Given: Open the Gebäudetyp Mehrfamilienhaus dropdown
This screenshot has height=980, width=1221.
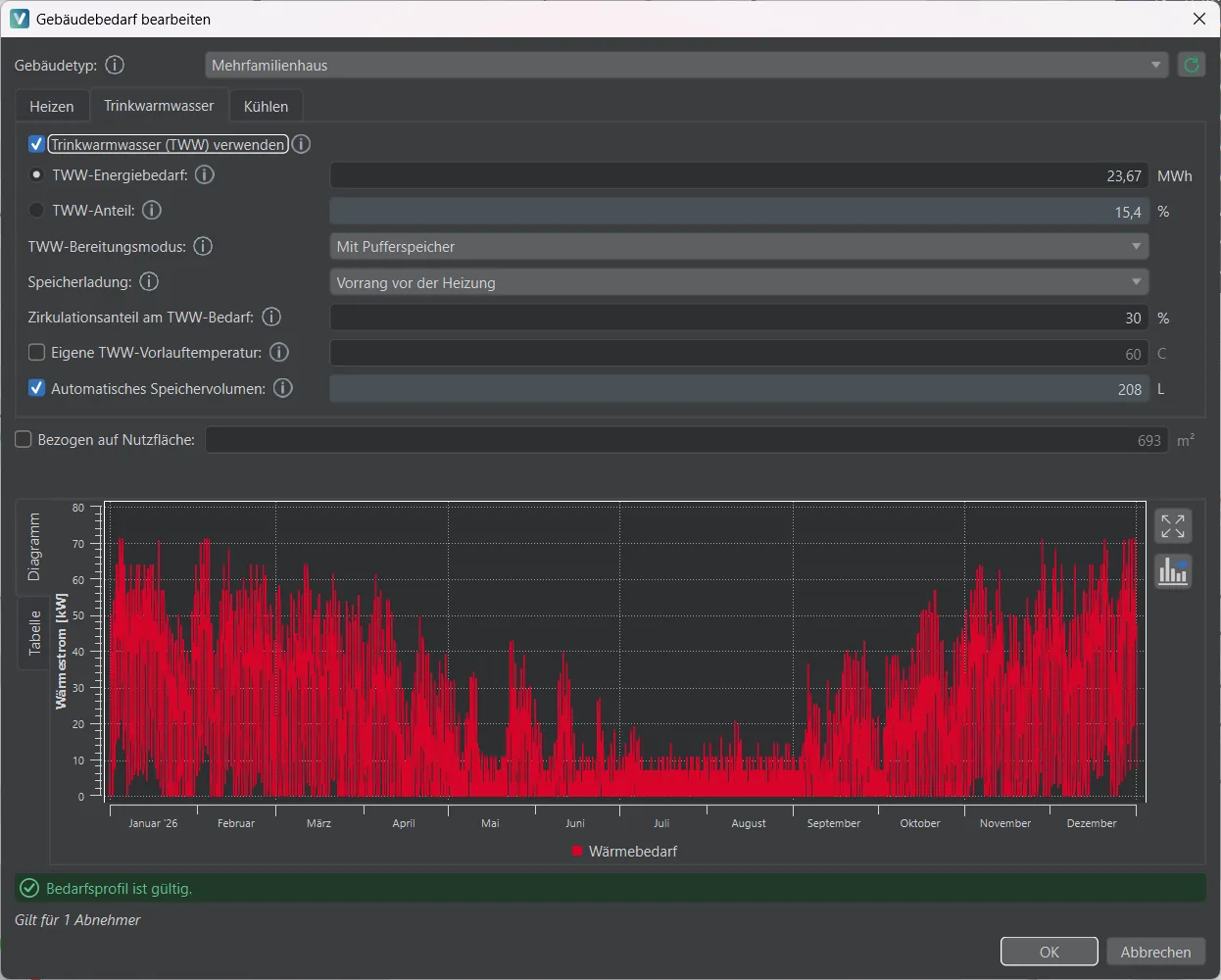Looking at the screenshot, I should click(687, 65).
